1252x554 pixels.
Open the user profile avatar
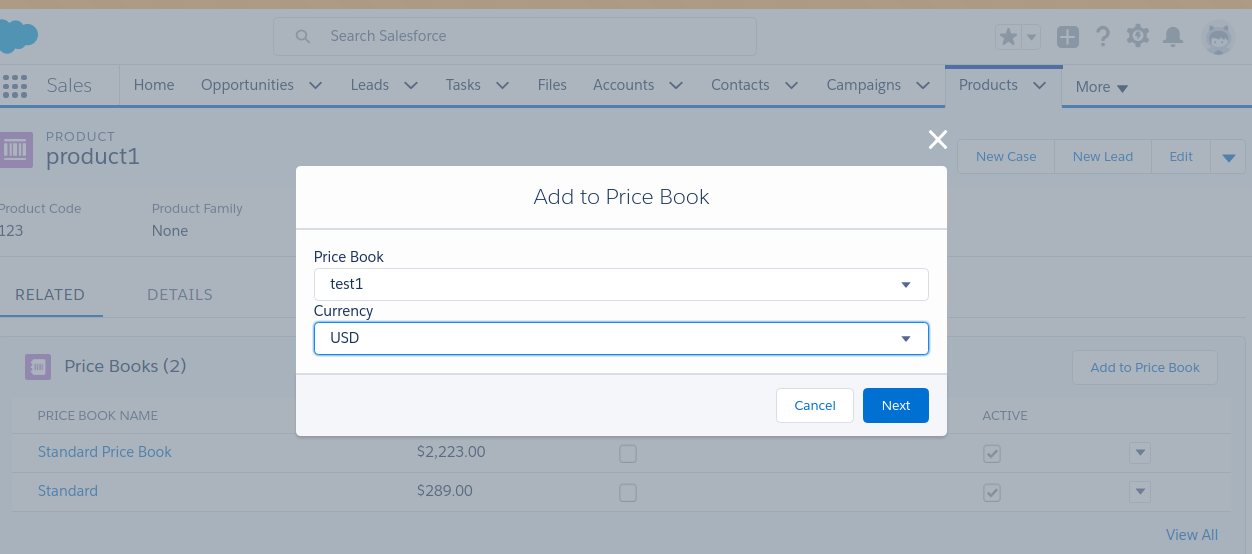tap(1218, 38)
